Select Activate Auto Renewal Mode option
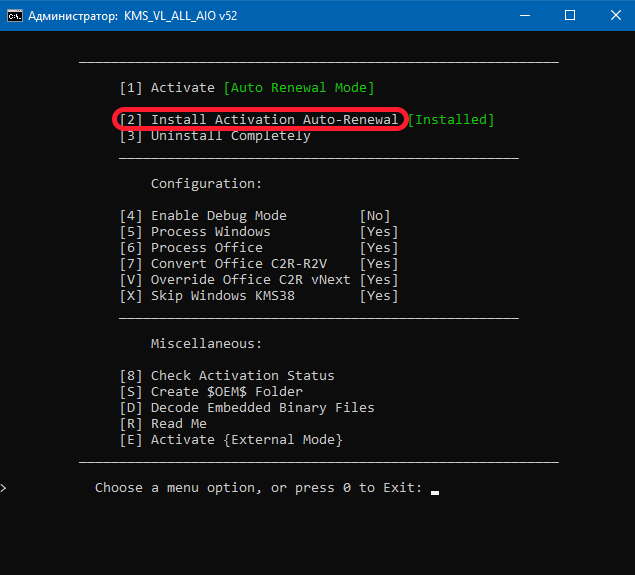 coord(247,88)
